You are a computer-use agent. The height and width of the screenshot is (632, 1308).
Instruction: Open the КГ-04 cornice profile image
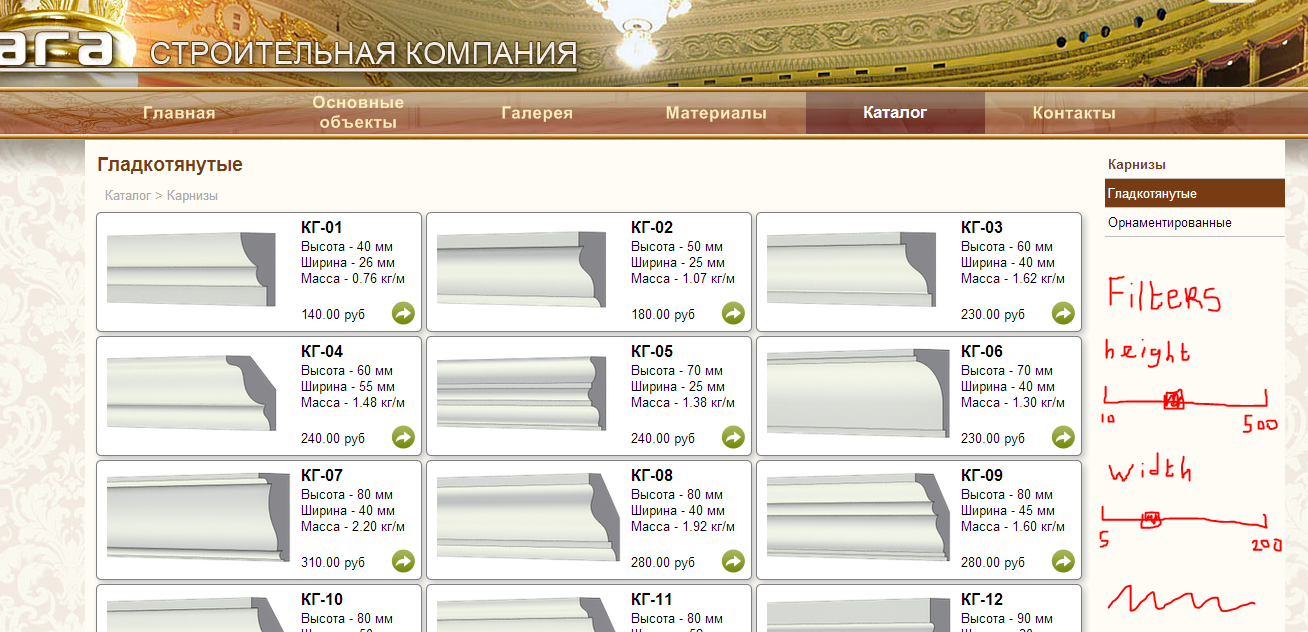pos(190,394)
